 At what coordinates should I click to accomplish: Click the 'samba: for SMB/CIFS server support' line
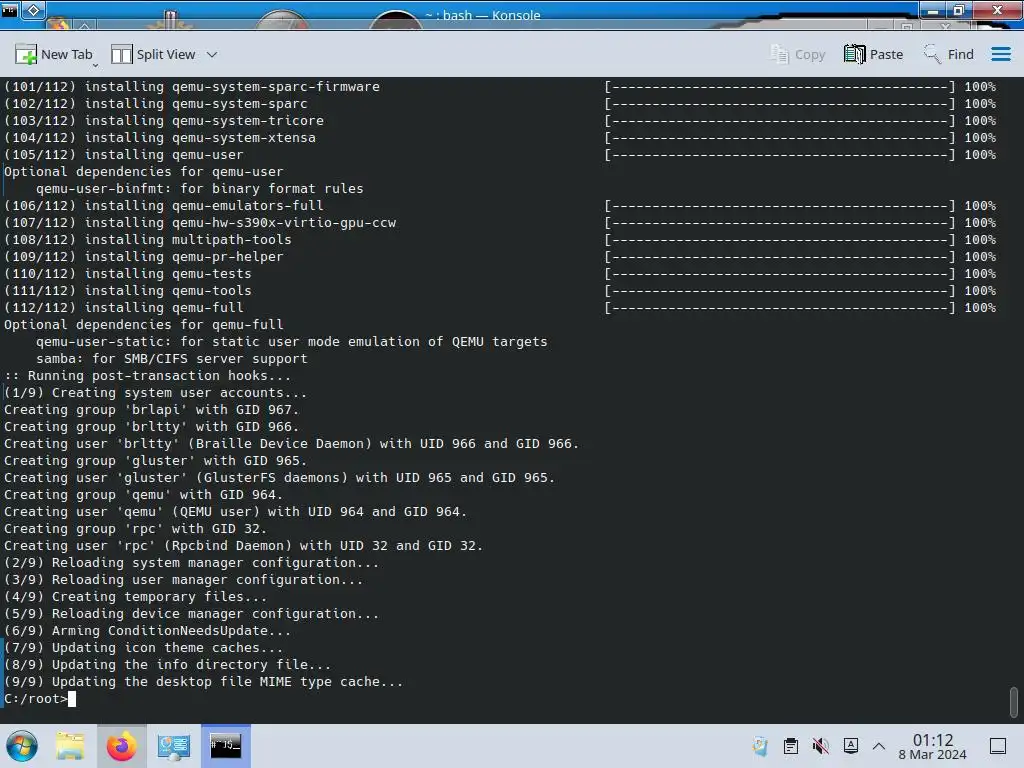172,359
